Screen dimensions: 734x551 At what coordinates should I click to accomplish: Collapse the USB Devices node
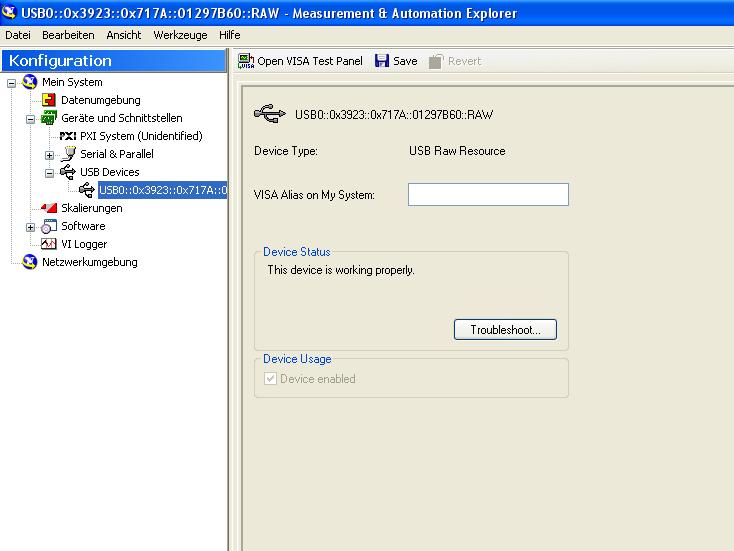pos(49,173)
